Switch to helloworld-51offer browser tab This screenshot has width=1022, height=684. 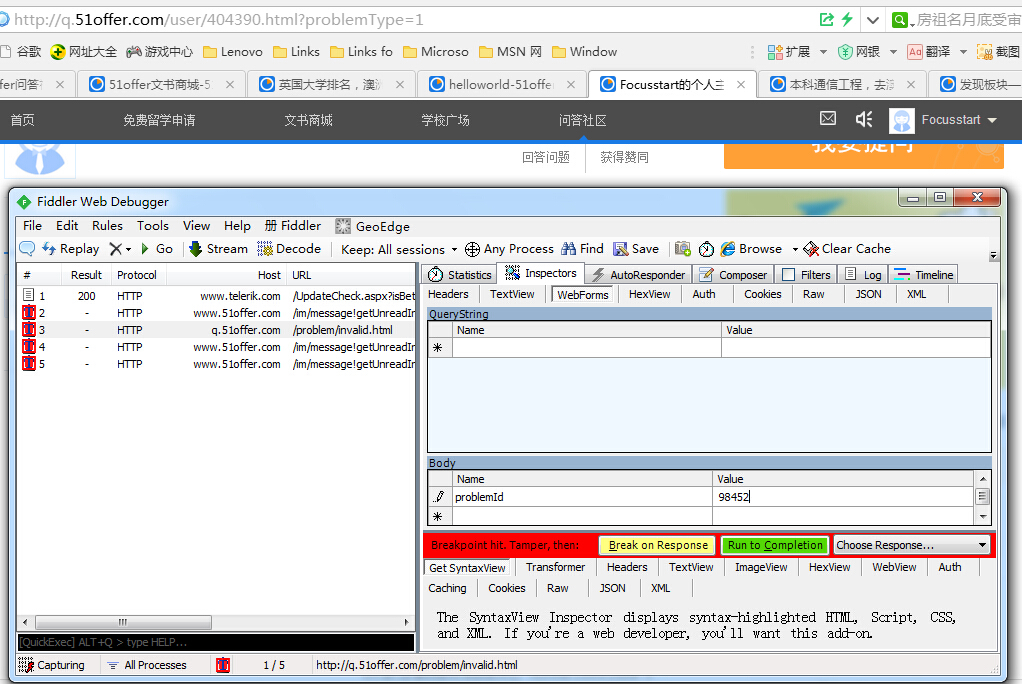(x=501, y=85)
